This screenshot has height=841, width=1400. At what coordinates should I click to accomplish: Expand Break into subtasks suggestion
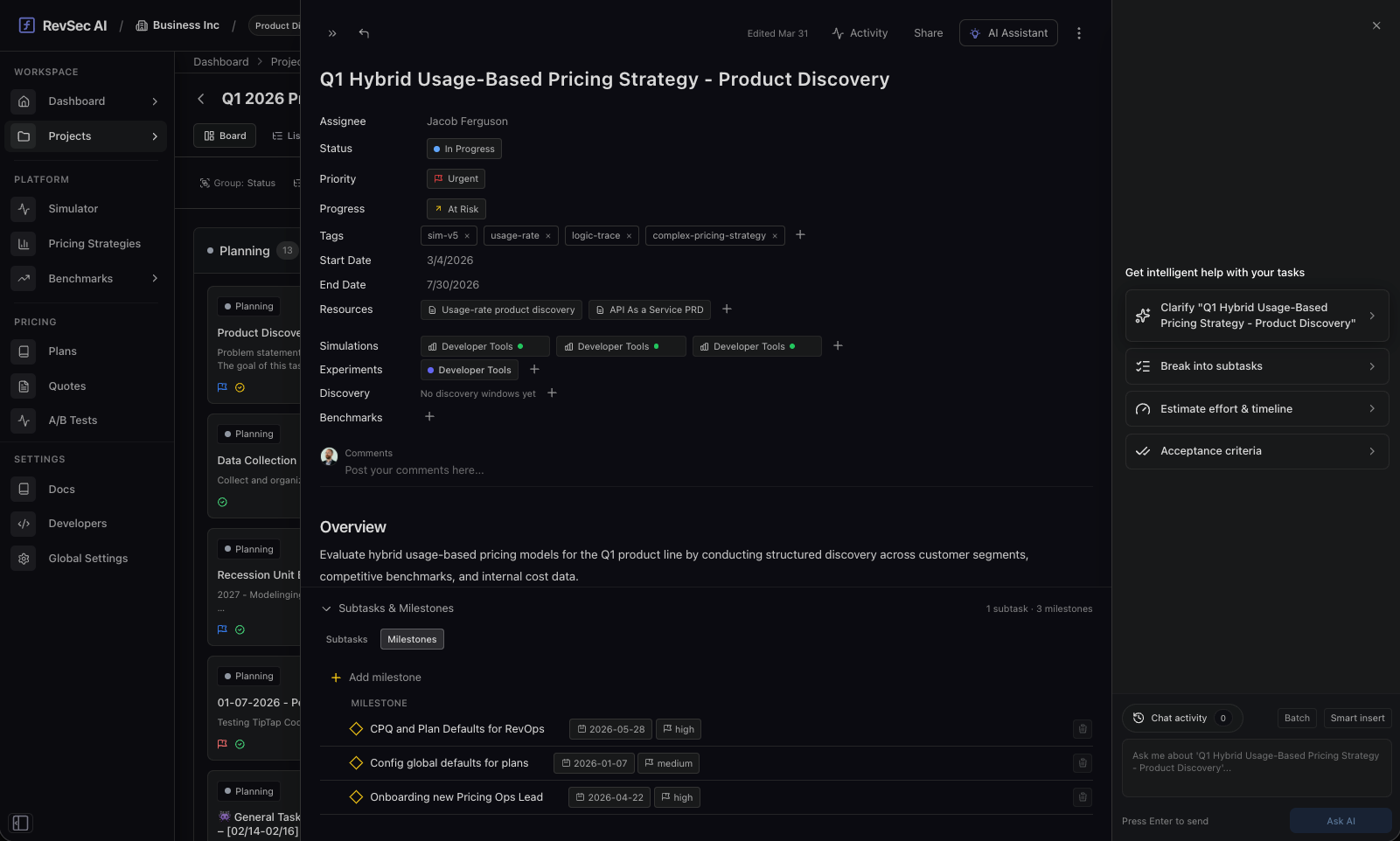pyautogui.click(x=1257, y=366)
